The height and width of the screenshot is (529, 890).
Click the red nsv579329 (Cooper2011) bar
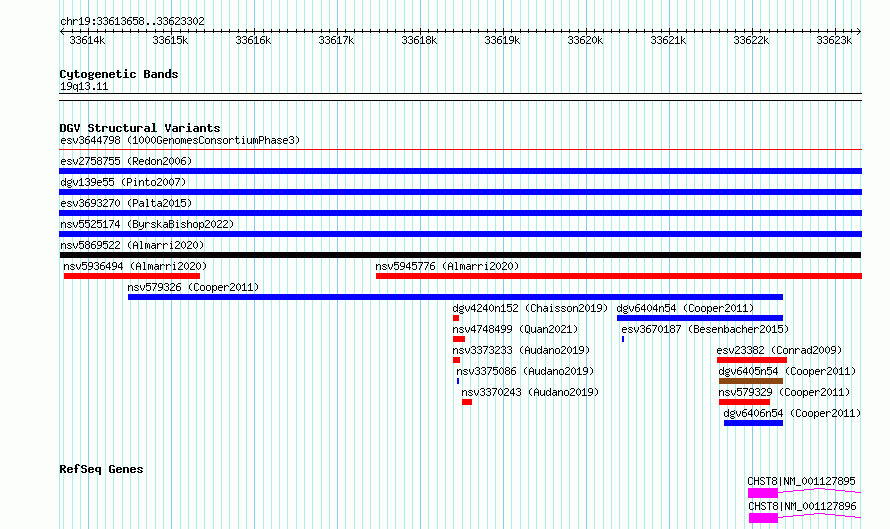click(x=744, y=402)
